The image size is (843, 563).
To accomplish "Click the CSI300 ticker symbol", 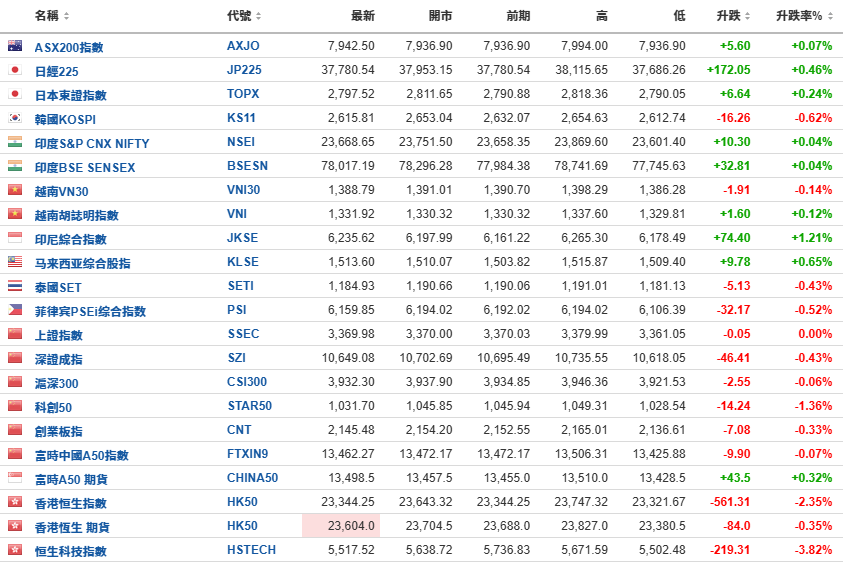I will [x=247, y=382].
